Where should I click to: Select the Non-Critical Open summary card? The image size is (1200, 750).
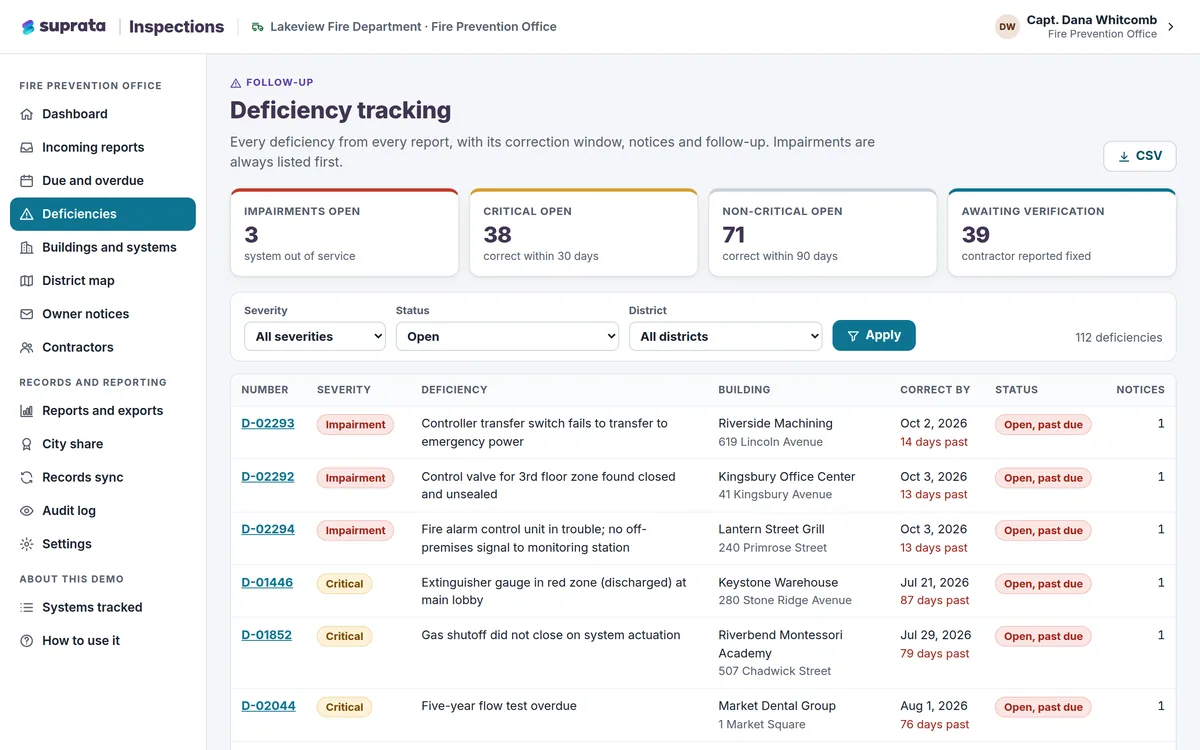823,232
